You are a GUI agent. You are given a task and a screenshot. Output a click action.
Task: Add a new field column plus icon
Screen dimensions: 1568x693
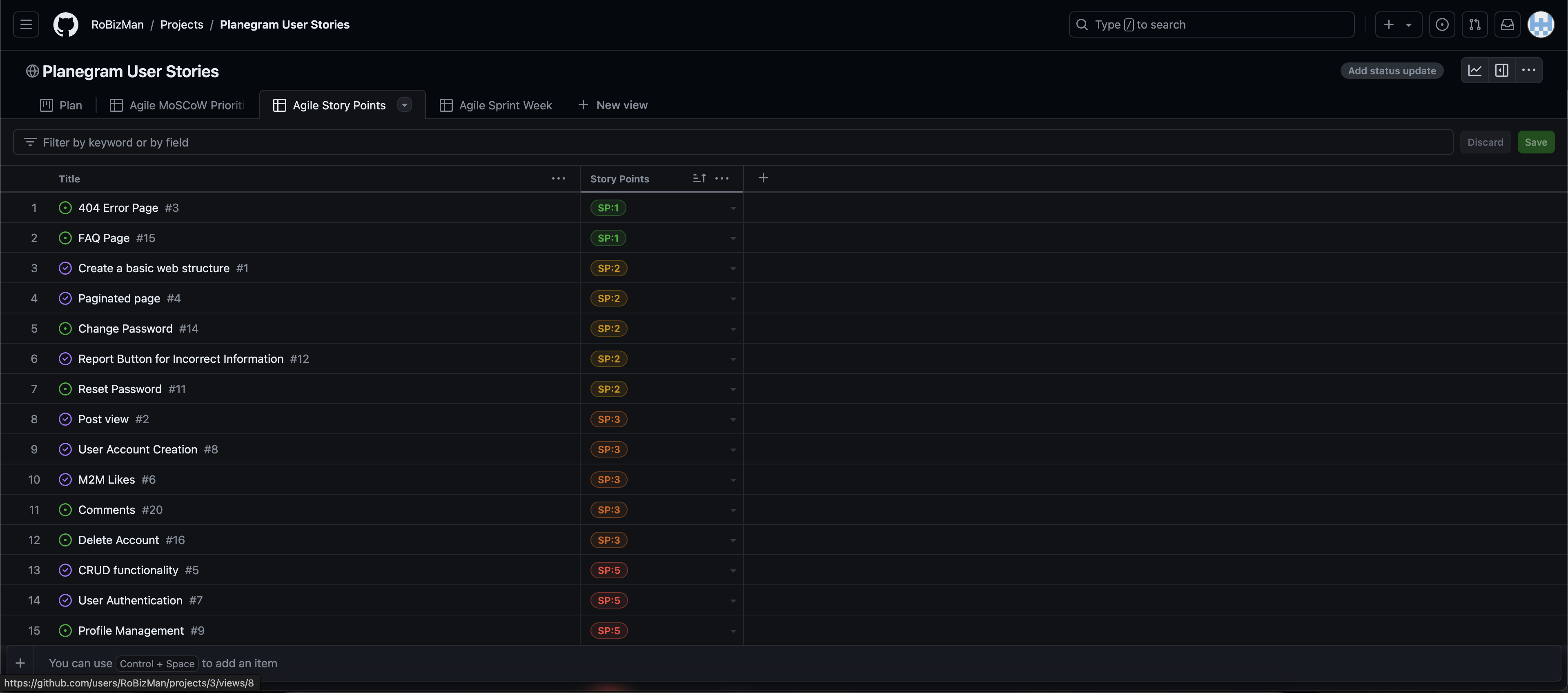point(763,178)
